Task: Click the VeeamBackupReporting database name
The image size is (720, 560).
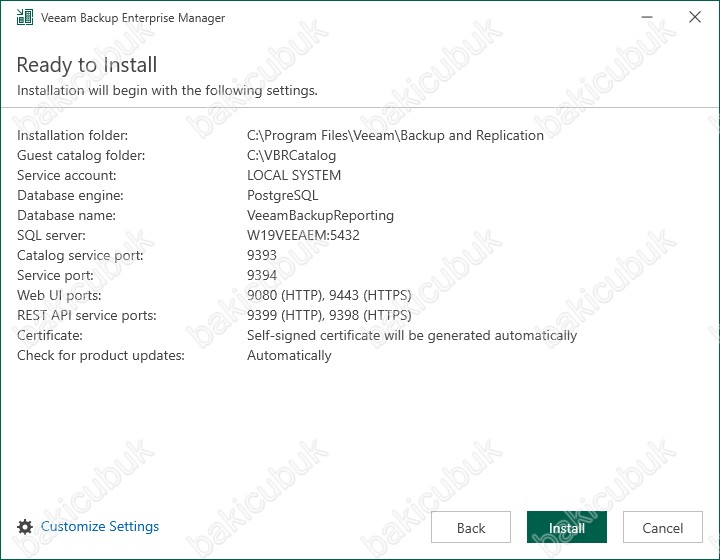Action: 321,215
